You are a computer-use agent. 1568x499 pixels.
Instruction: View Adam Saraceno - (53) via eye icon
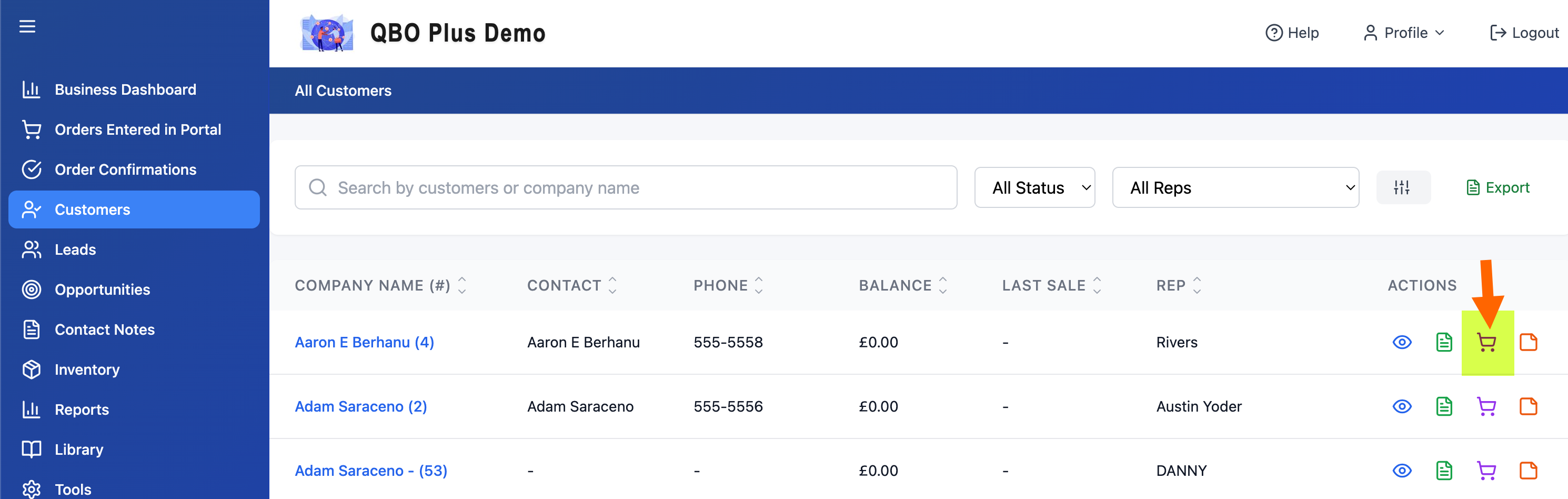point(1402,471)
